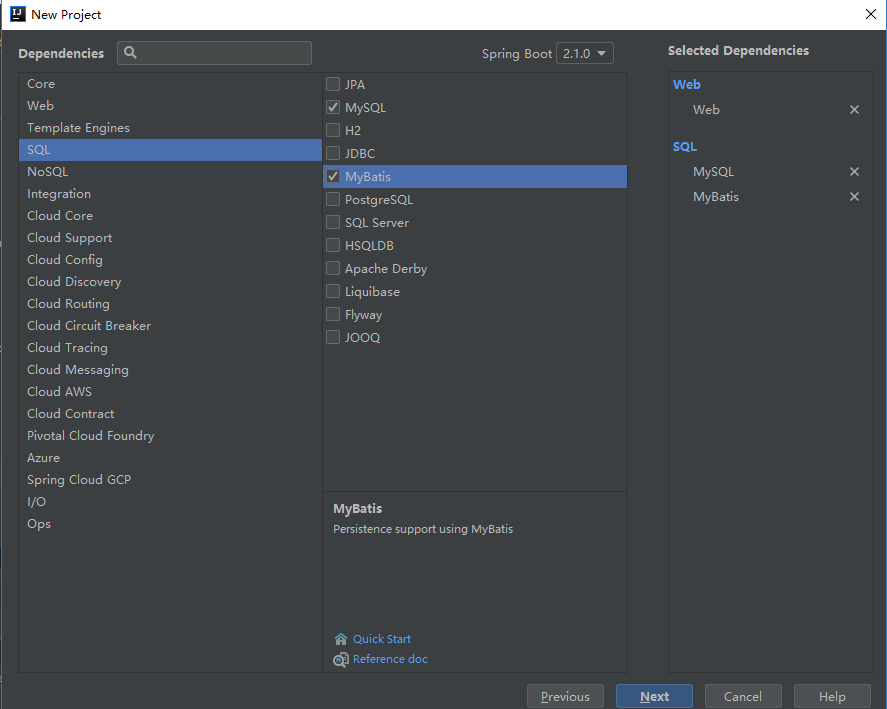Select Cloud Discovery category
The height and width of the screenshot is (709, 887).
(170, 282)
